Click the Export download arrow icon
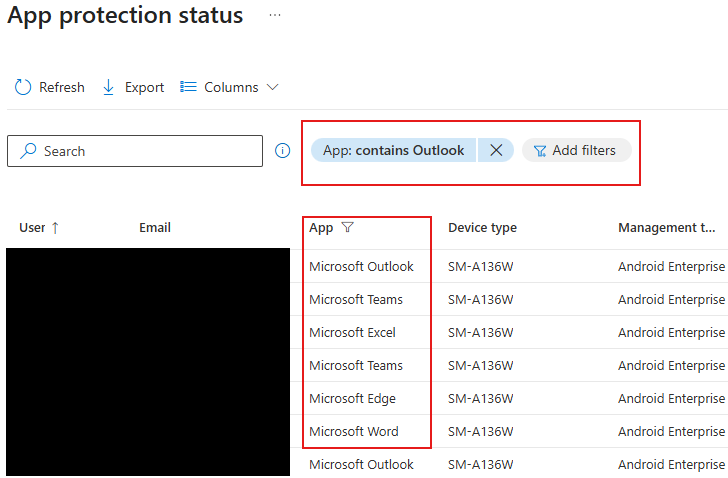Viewport: 728px width, 478px height. (x=108, y=87)
